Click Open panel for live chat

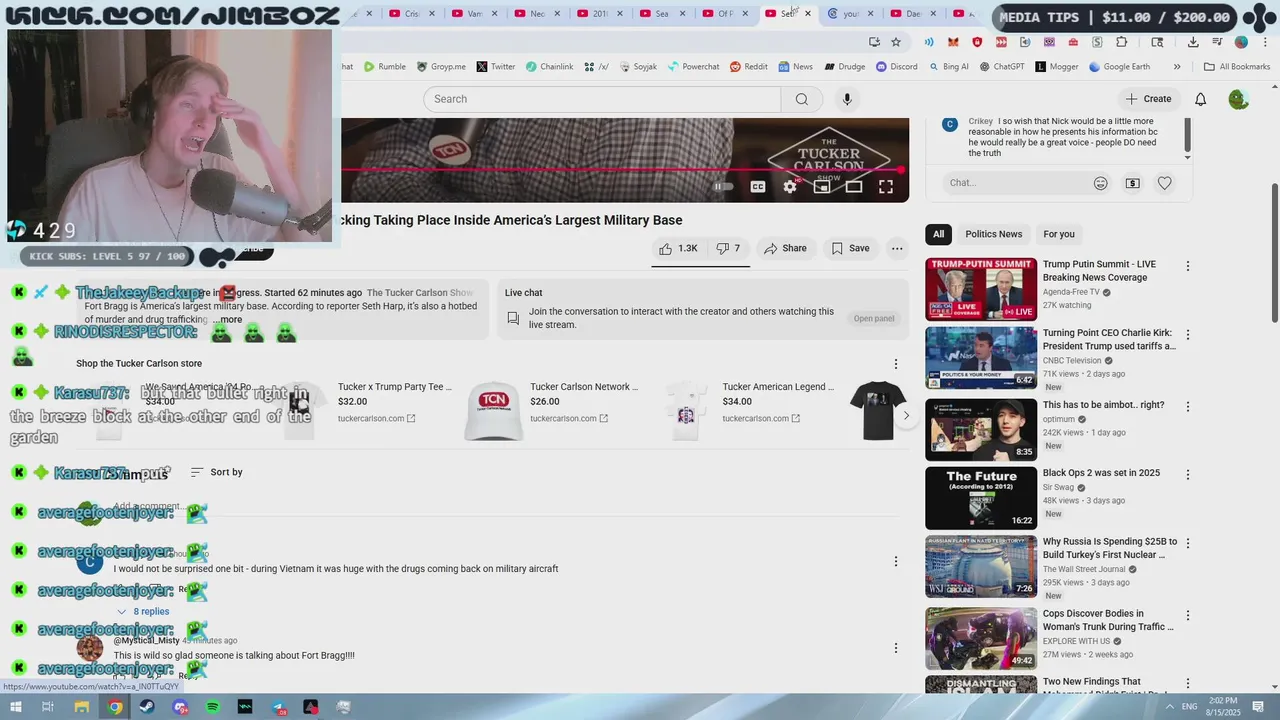point(874,318)
